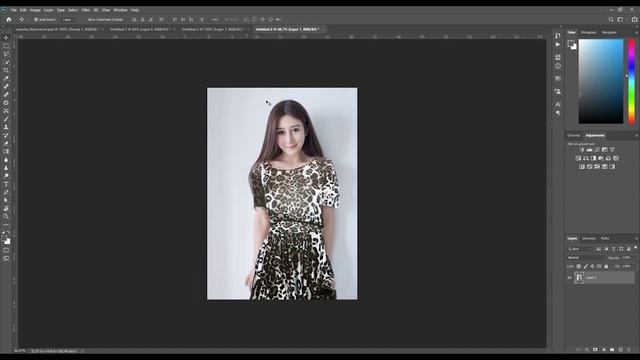
Task: Add a Levels adjustment
Action: tap(589, 150)
